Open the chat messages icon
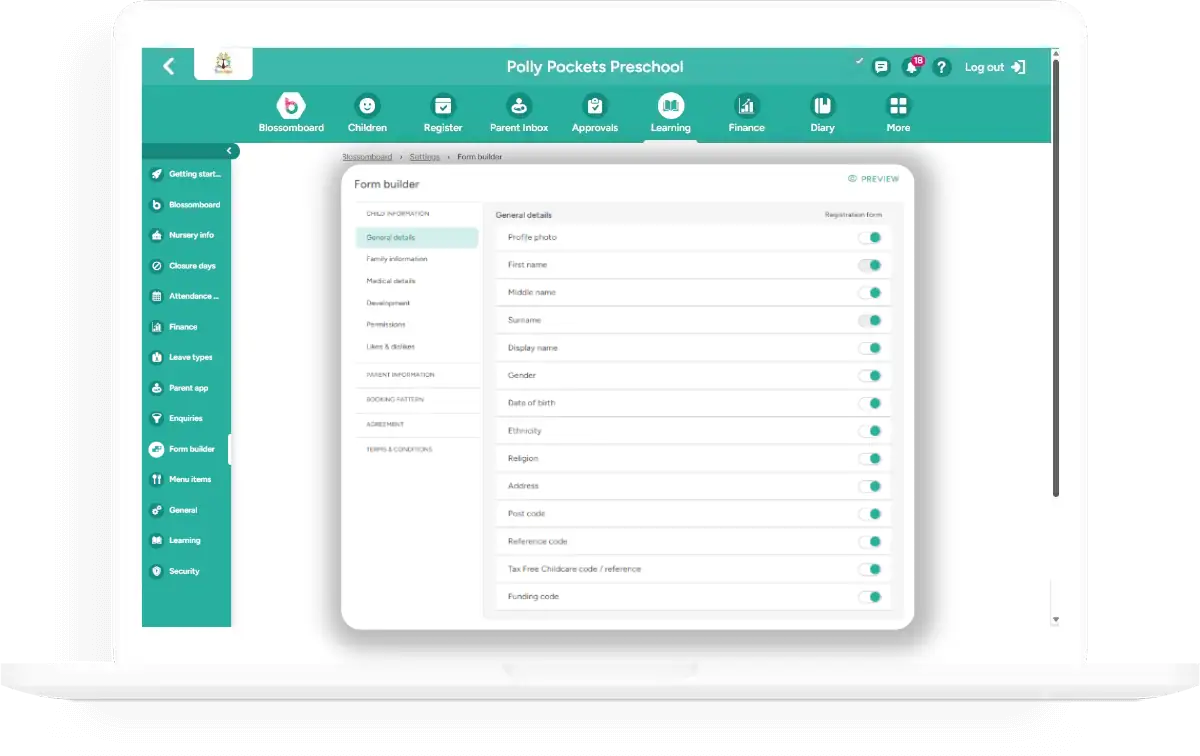 pos(881,68)
